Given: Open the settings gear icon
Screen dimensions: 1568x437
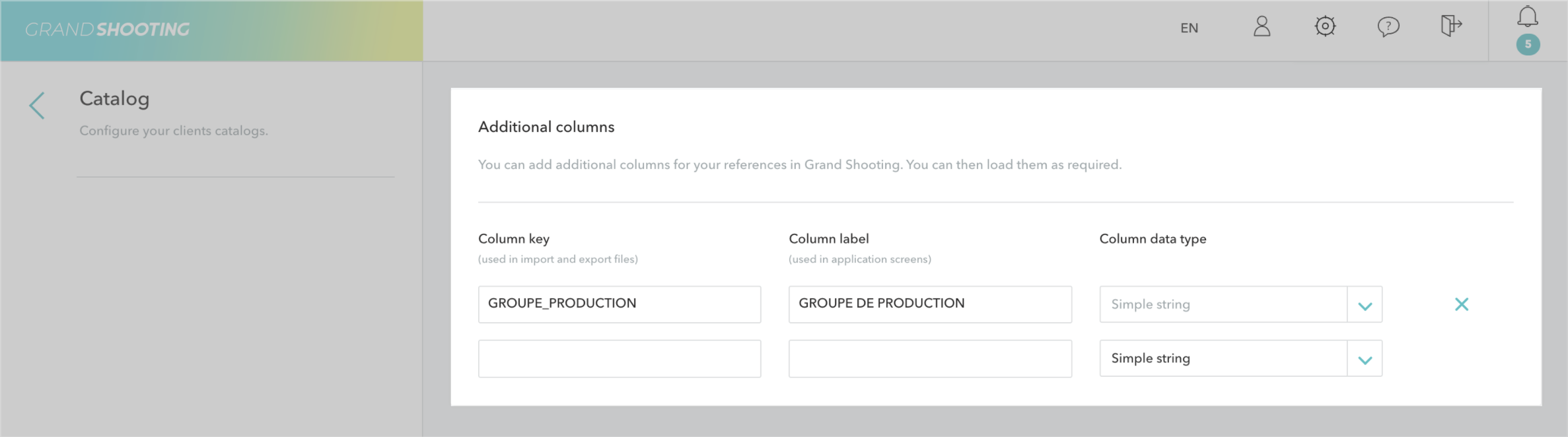Looking at the screenshot, I should 1324,27.
